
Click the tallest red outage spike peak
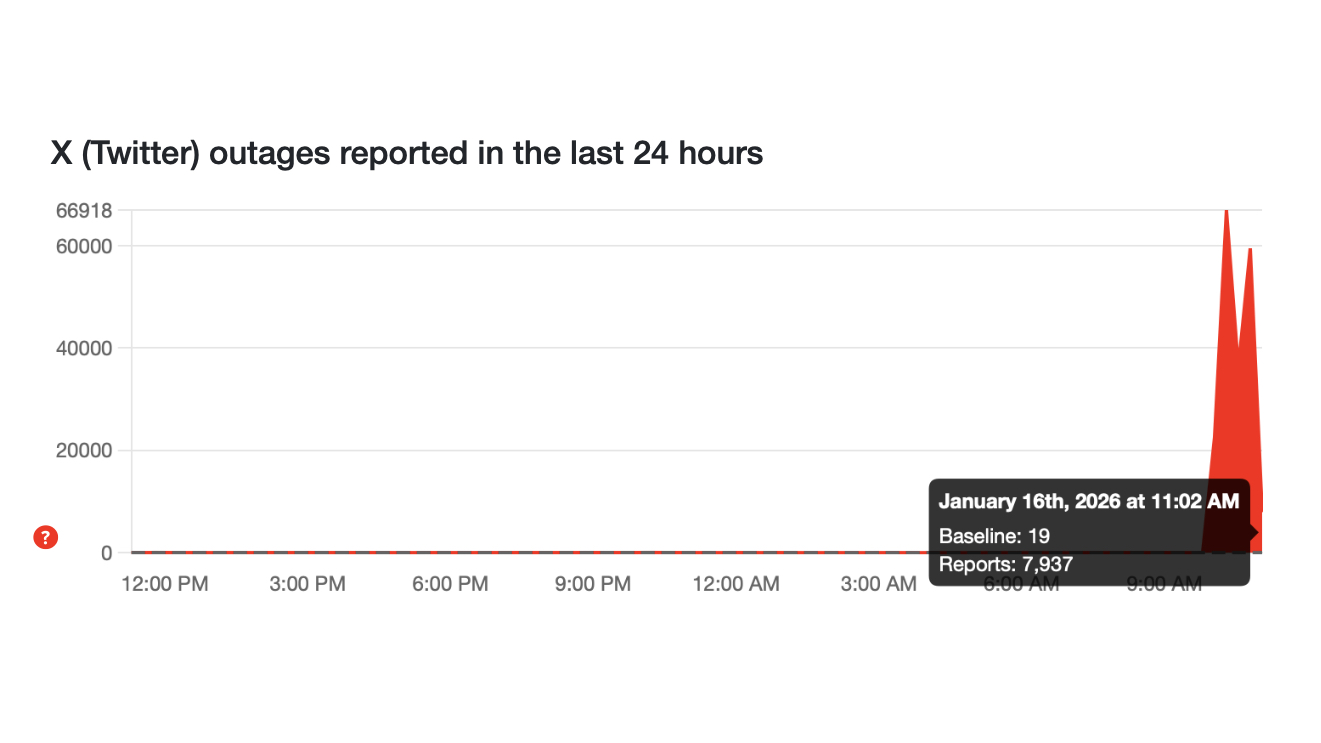pyautogui.click(x=1226, y=213)
